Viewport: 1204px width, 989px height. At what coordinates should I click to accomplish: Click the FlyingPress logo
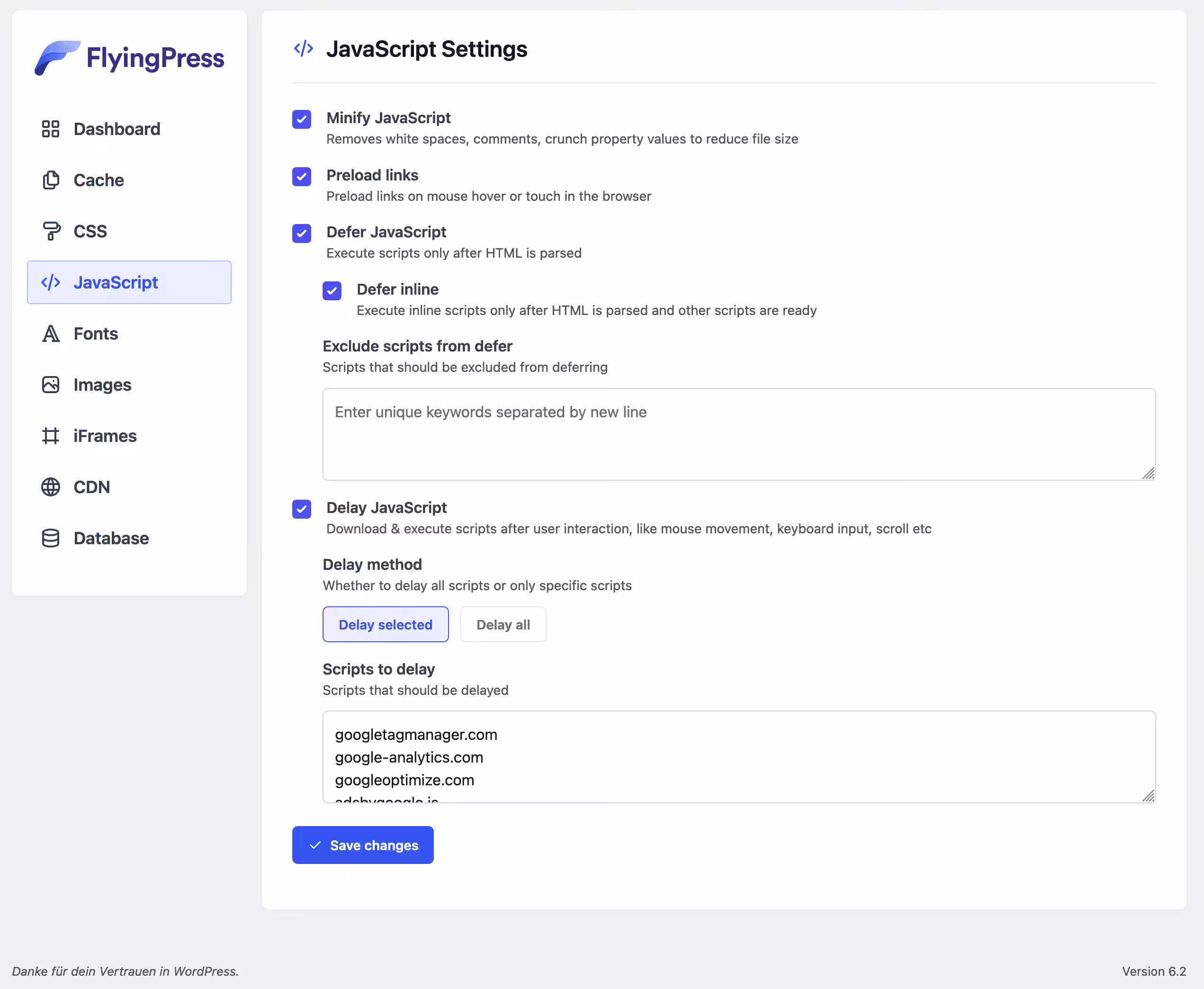click(x=129, y=57)
